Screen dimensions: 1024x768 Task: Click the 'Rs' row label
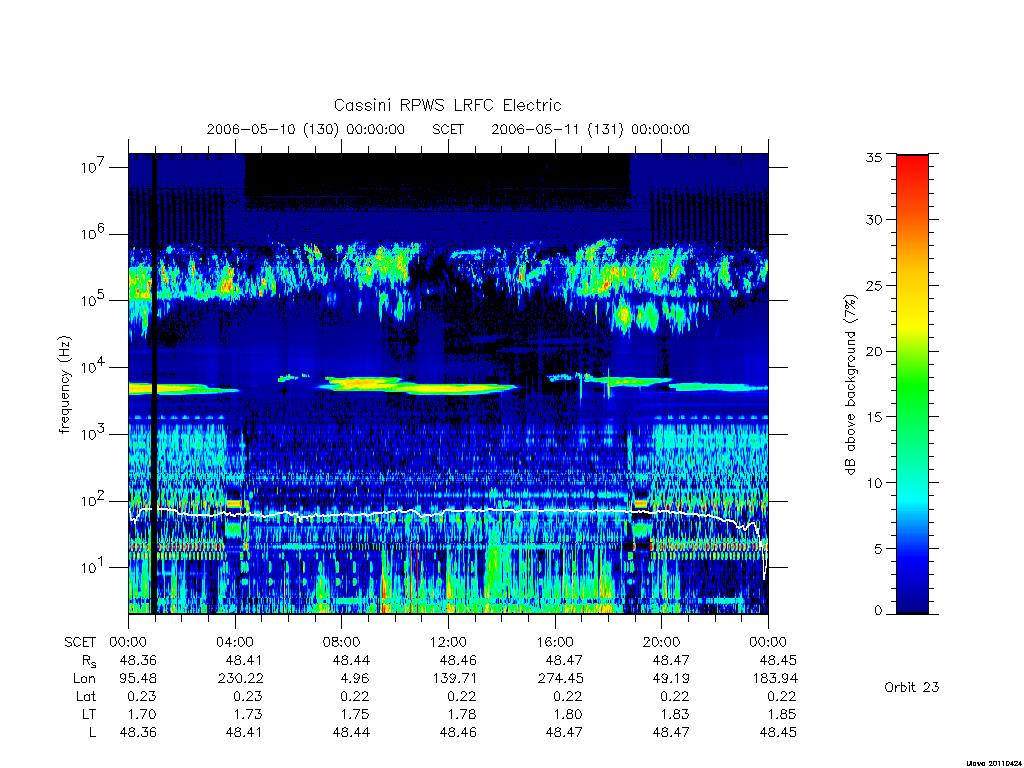88,660
